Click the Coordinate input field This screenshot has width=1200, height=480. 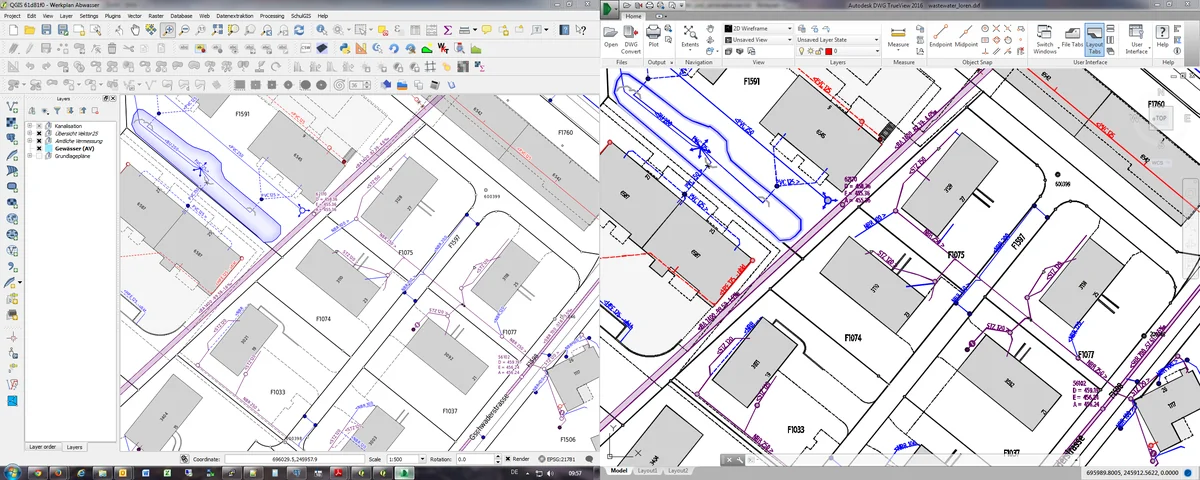pyautogui.click(x=295, y=459)
